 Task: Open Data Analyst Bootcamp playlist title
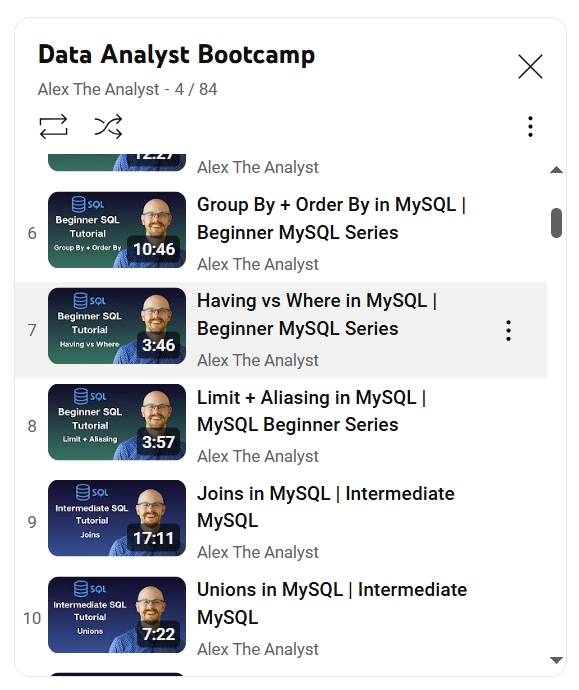176,55
